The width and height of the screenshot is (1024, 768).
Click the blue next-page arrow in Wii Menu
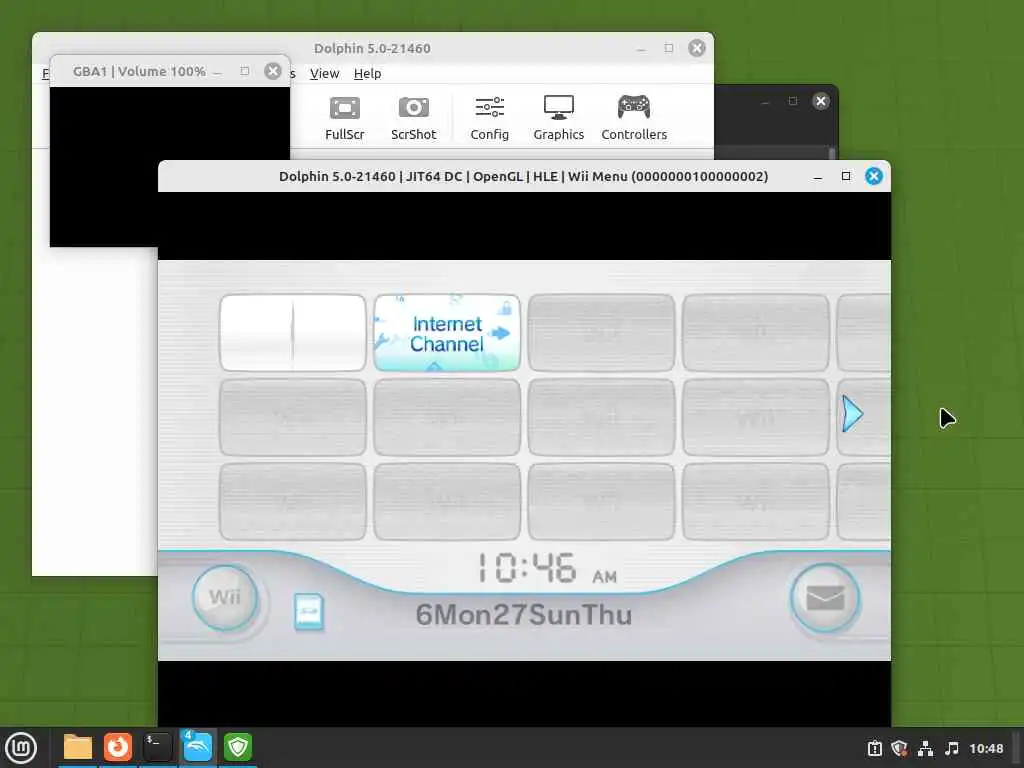click(852, 413)
